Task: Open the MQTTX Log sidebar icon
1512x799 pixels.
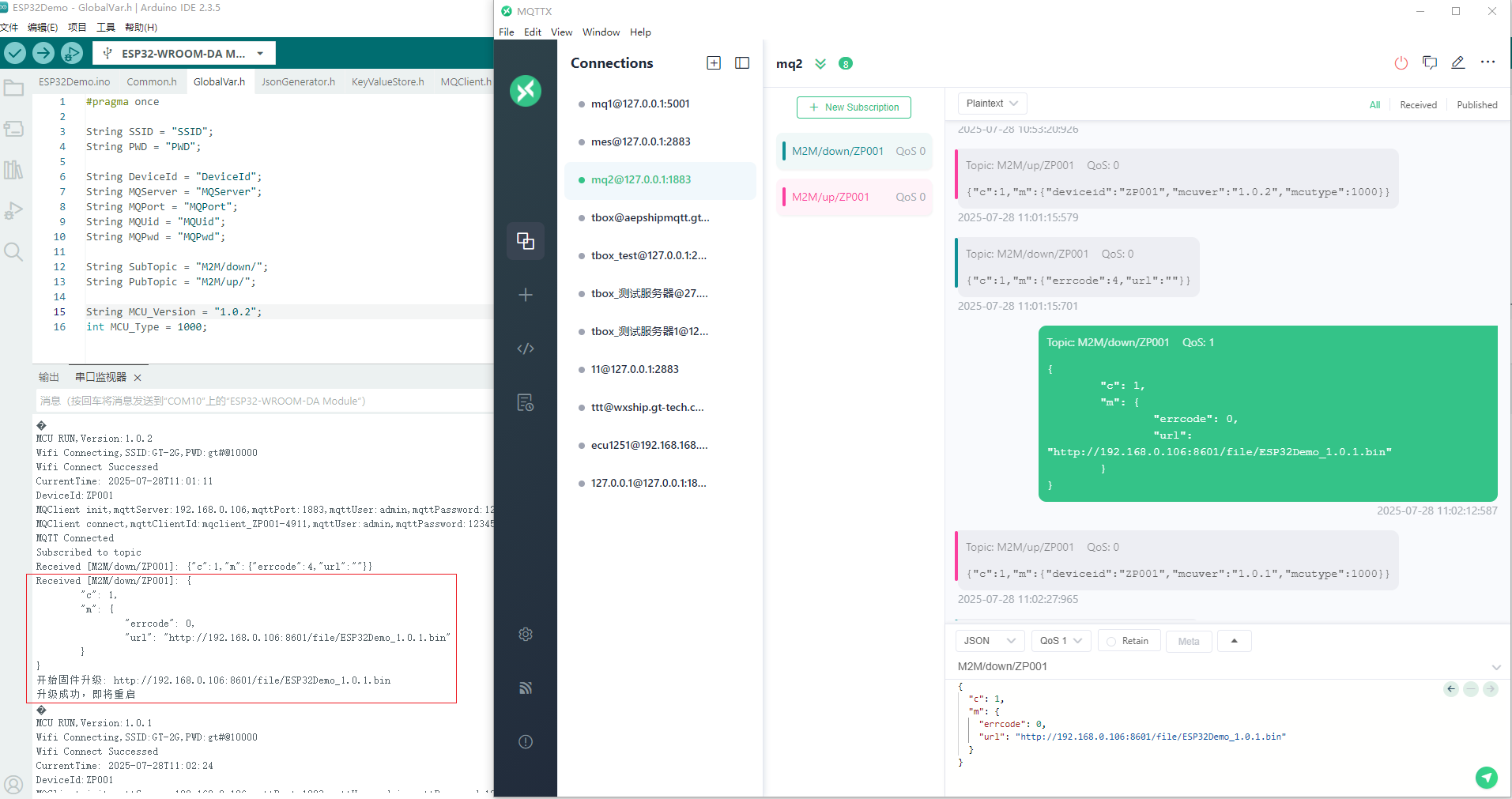Action: (526, 402)
